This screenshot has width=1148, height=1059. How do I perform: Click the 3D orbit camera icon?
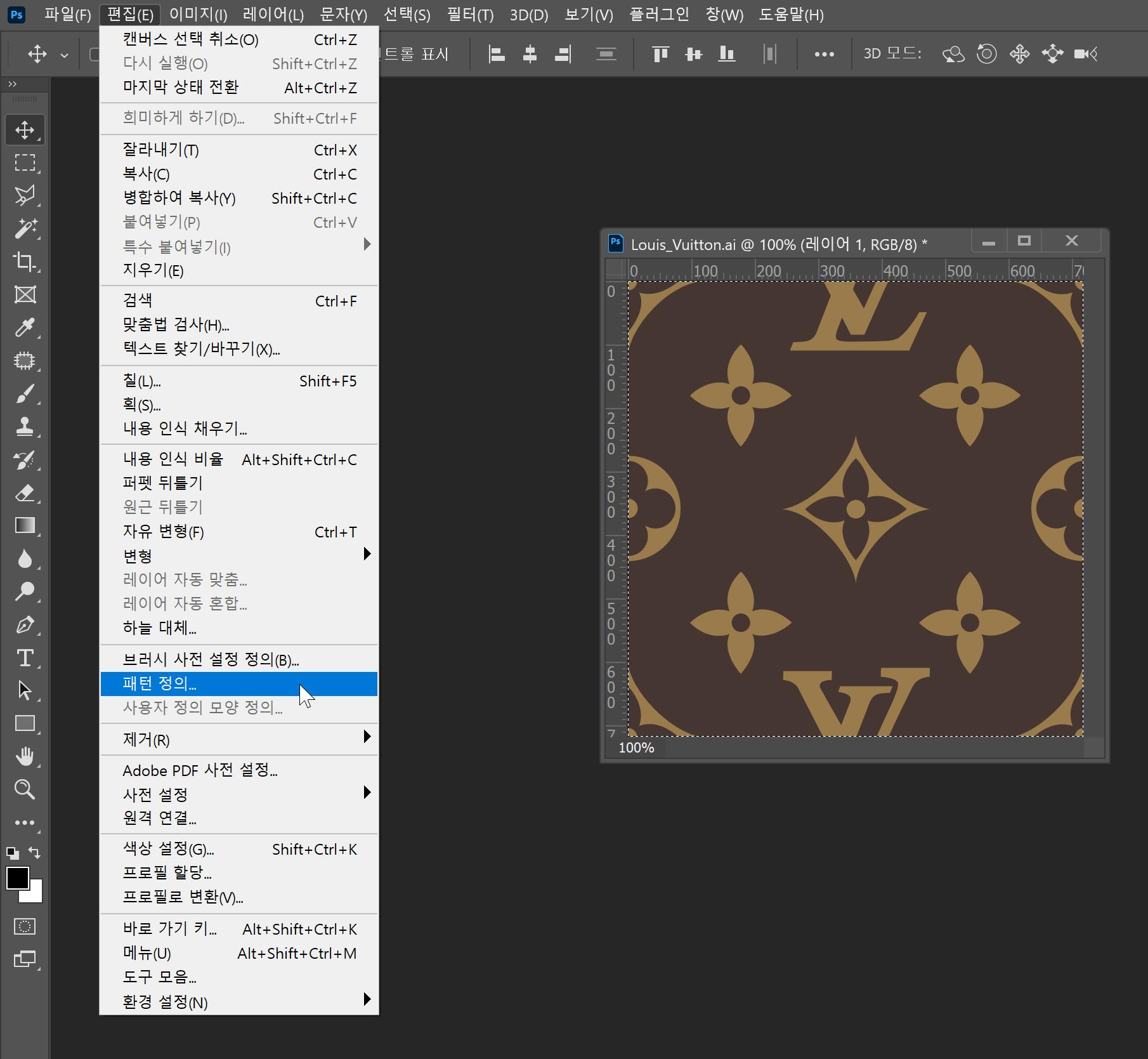click(x=953, y=55)
